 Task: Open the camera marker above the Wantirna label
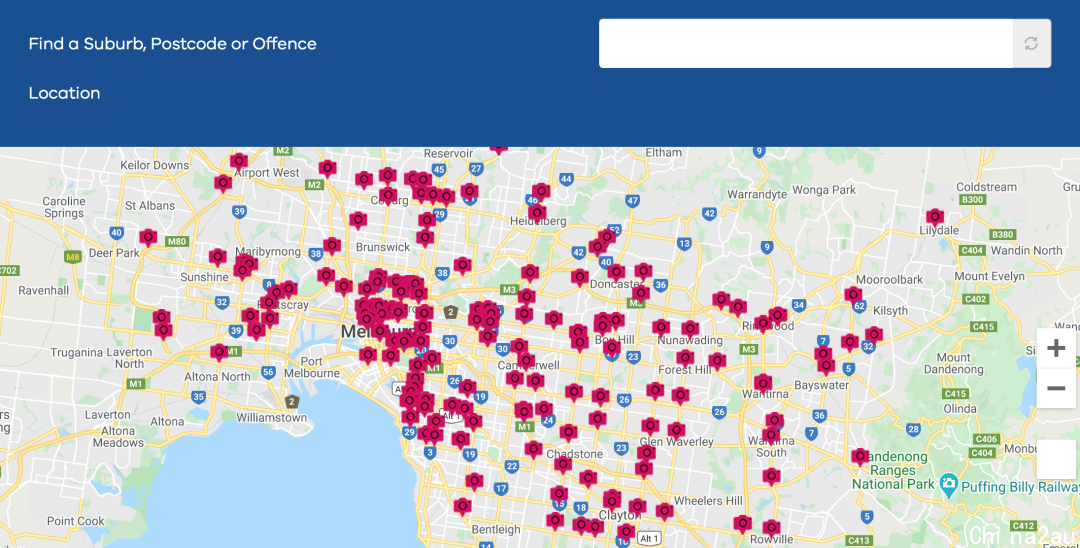tap(762, 384)
